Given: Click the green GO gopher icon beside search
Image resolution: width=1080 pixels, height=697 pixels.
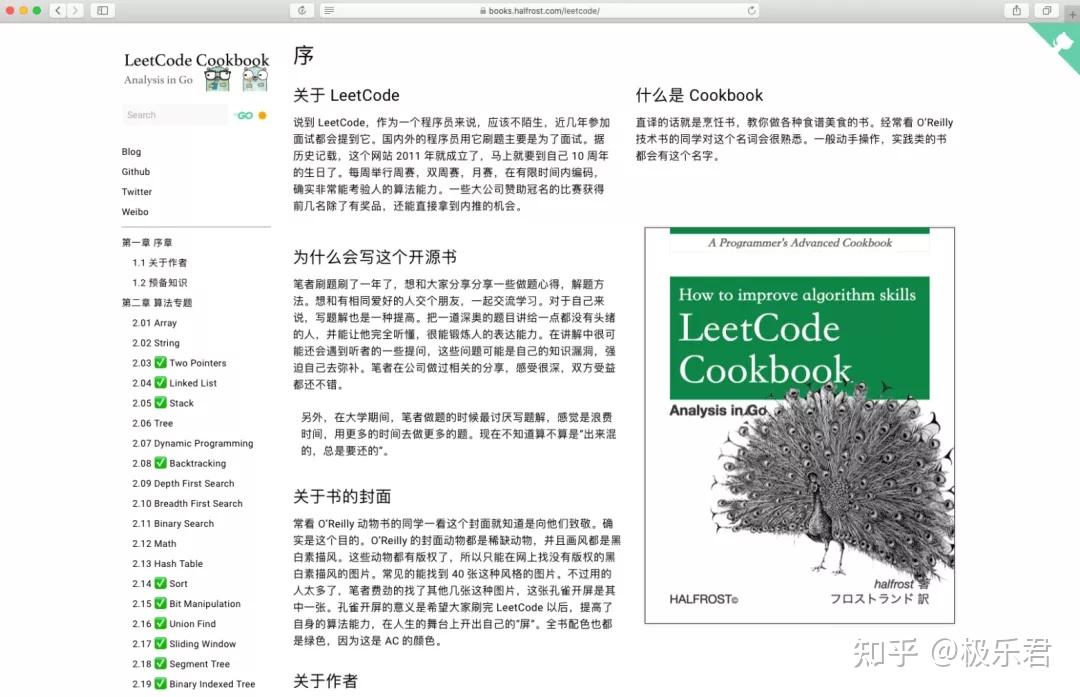Looking at the screenshot, I should pyautogui.click(x=247, y=114).
